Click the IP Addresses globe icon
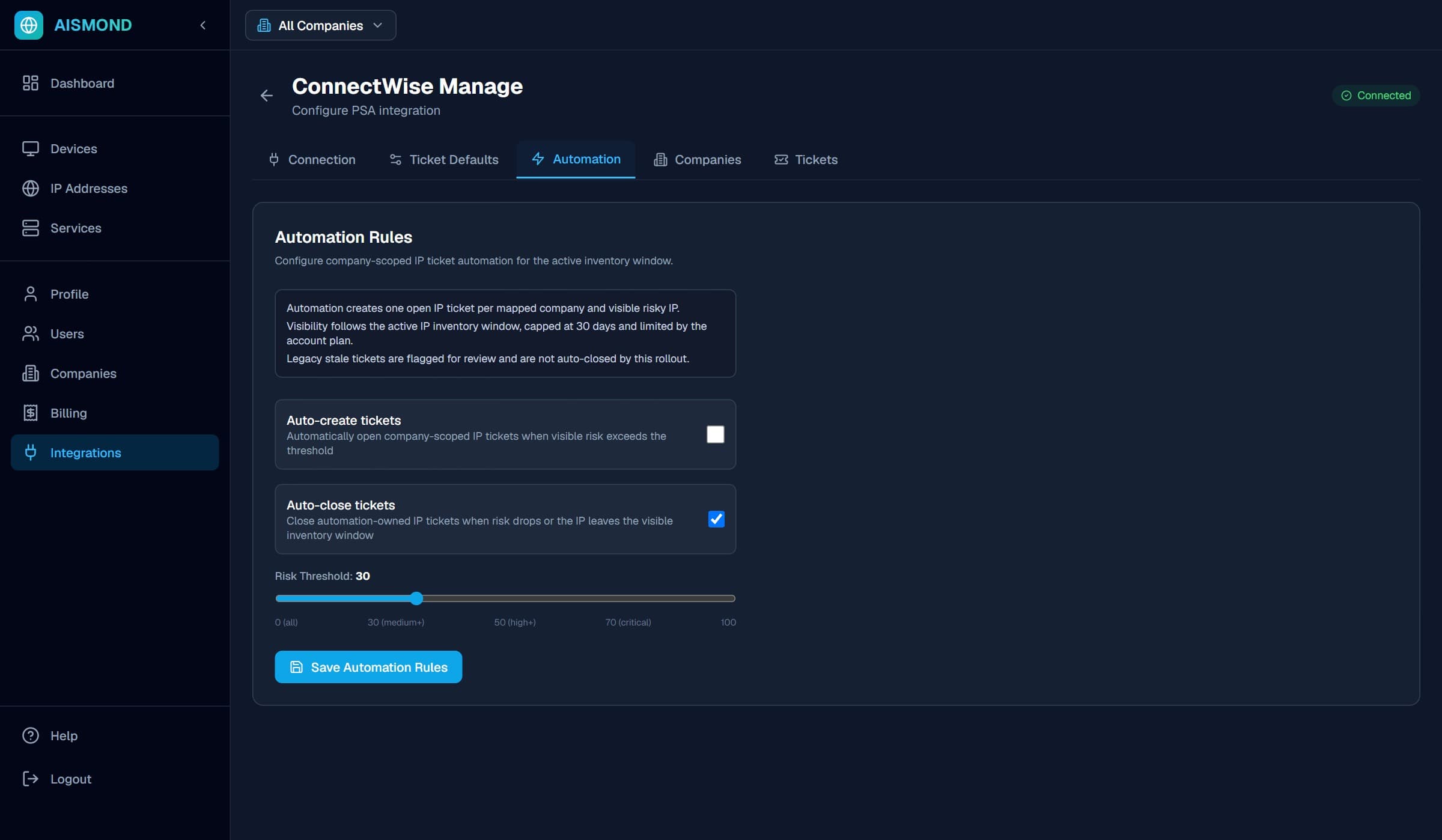This screenshot has width=1442, height=840. coord(31,188)
